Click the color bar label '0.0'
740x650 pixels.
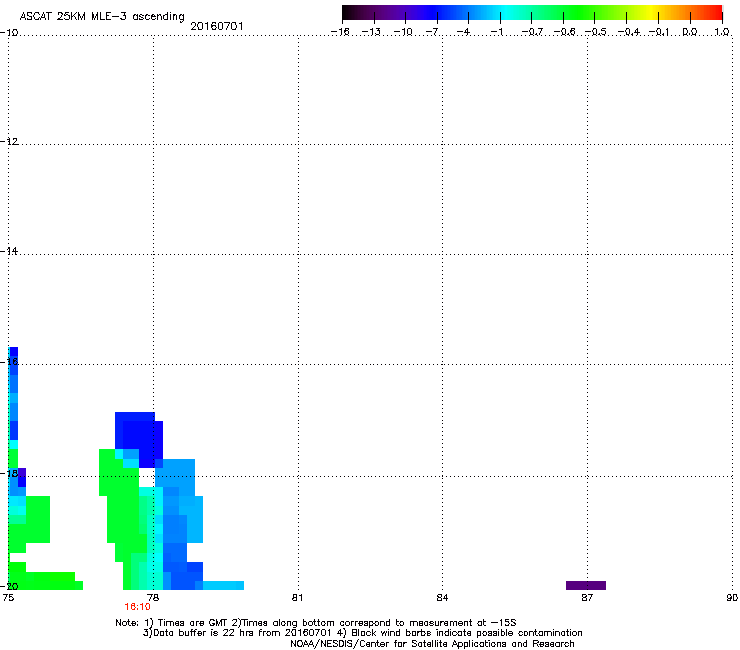point(690,32)
